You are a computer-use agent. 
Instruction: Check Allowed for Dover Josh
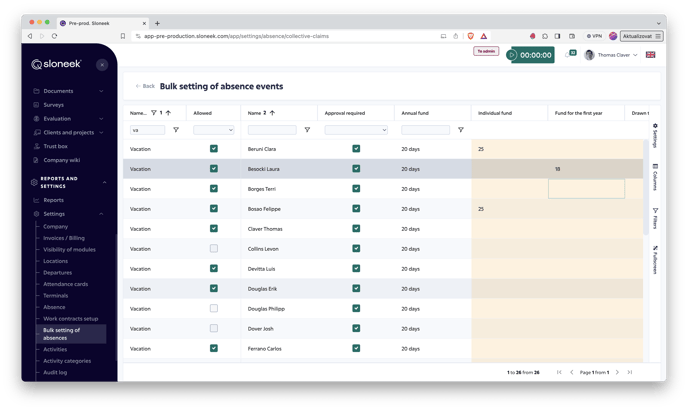click(x=214, y=328)
